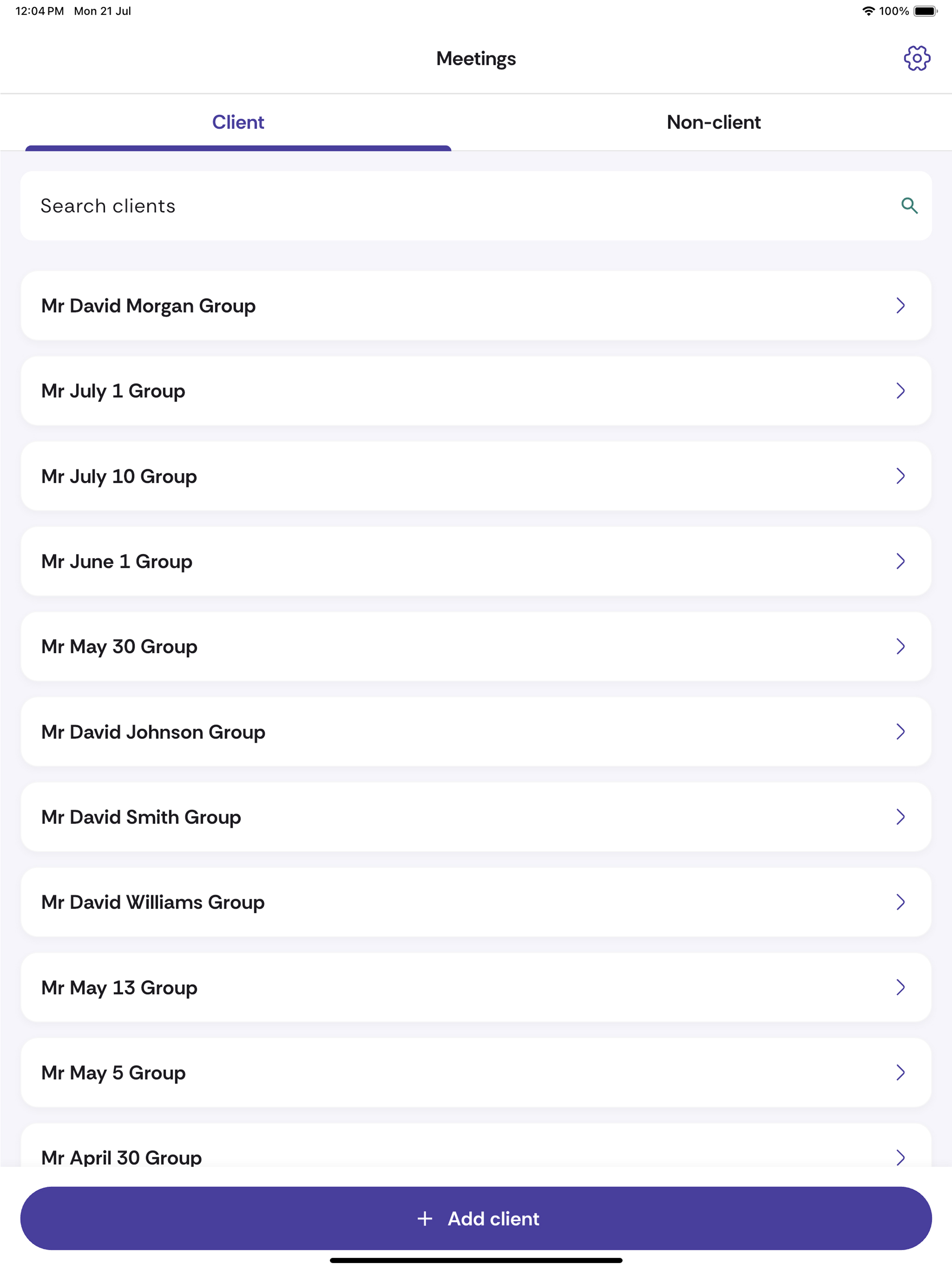Select Mr David Smith Group row
The width and height of the screenshot is (952, 1270).
click(x=476, y=817)
